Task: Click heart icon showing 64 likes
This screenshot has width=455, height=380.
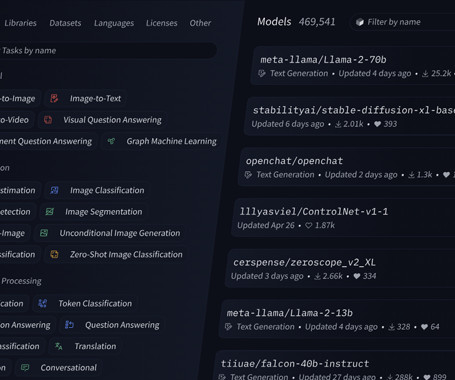Action: 424,327
